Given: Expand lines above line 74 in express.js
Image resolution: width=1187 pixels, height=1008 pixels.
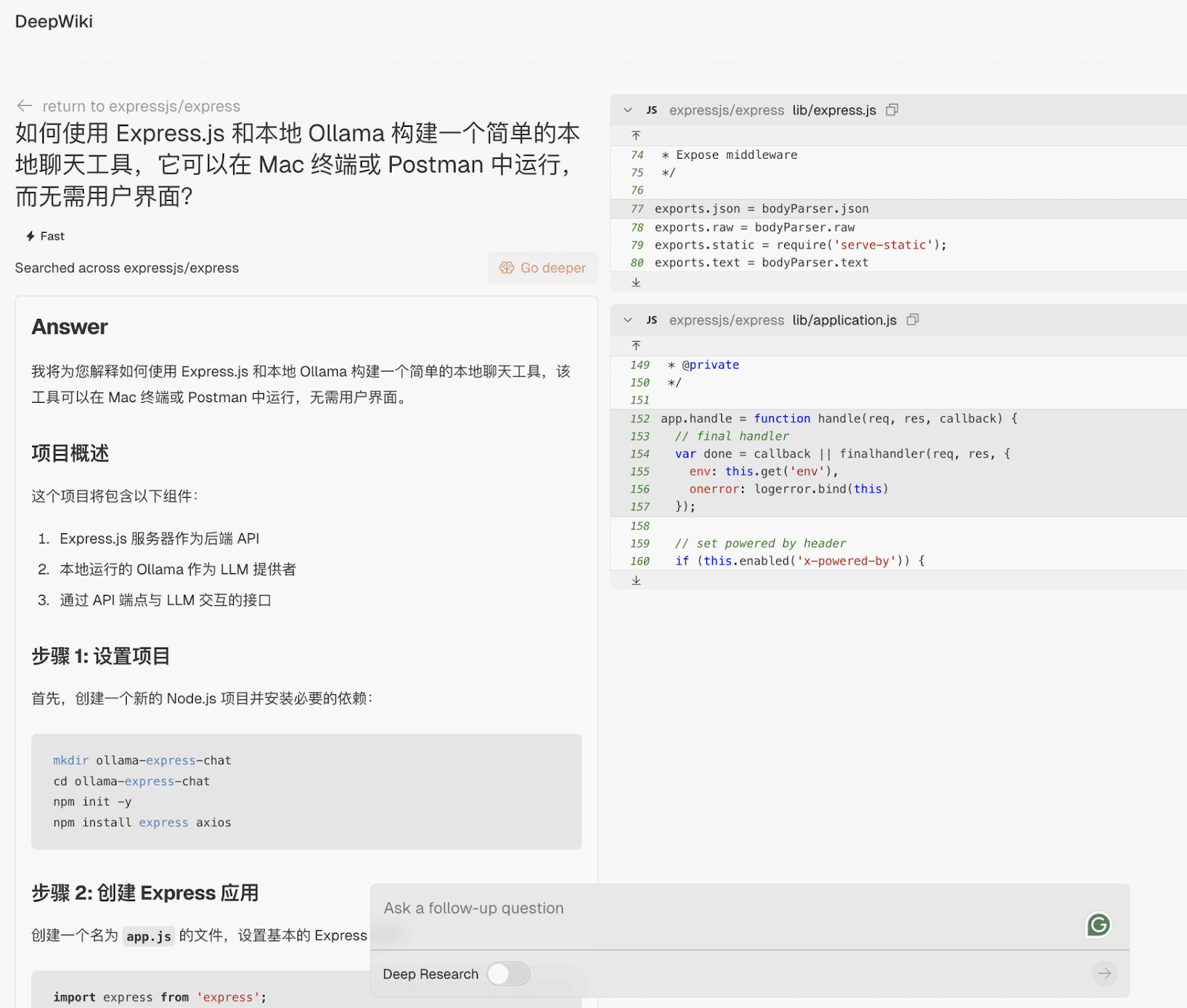Looking at the screenshot, I should pos(636,135).
